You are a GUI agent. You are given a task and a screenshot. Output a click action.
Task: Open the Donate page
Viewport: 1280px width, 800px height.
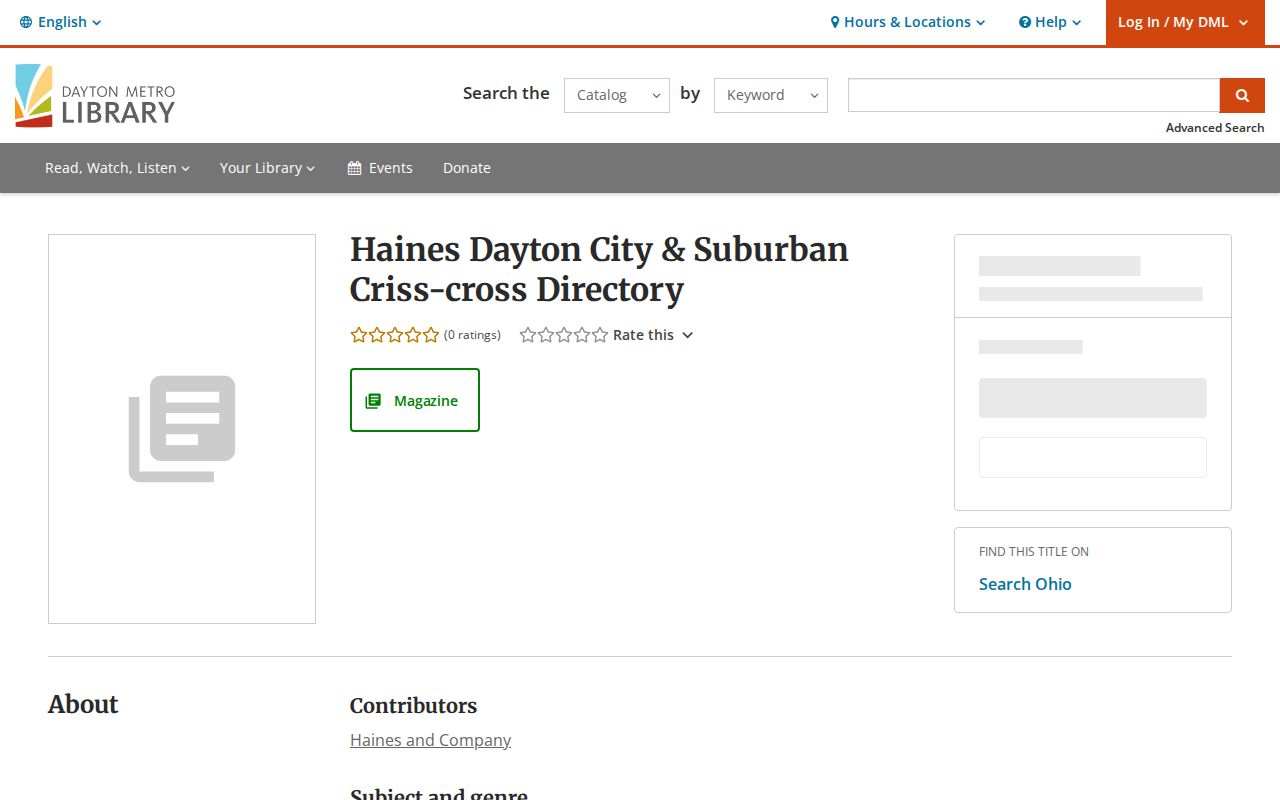click(467, 168)
